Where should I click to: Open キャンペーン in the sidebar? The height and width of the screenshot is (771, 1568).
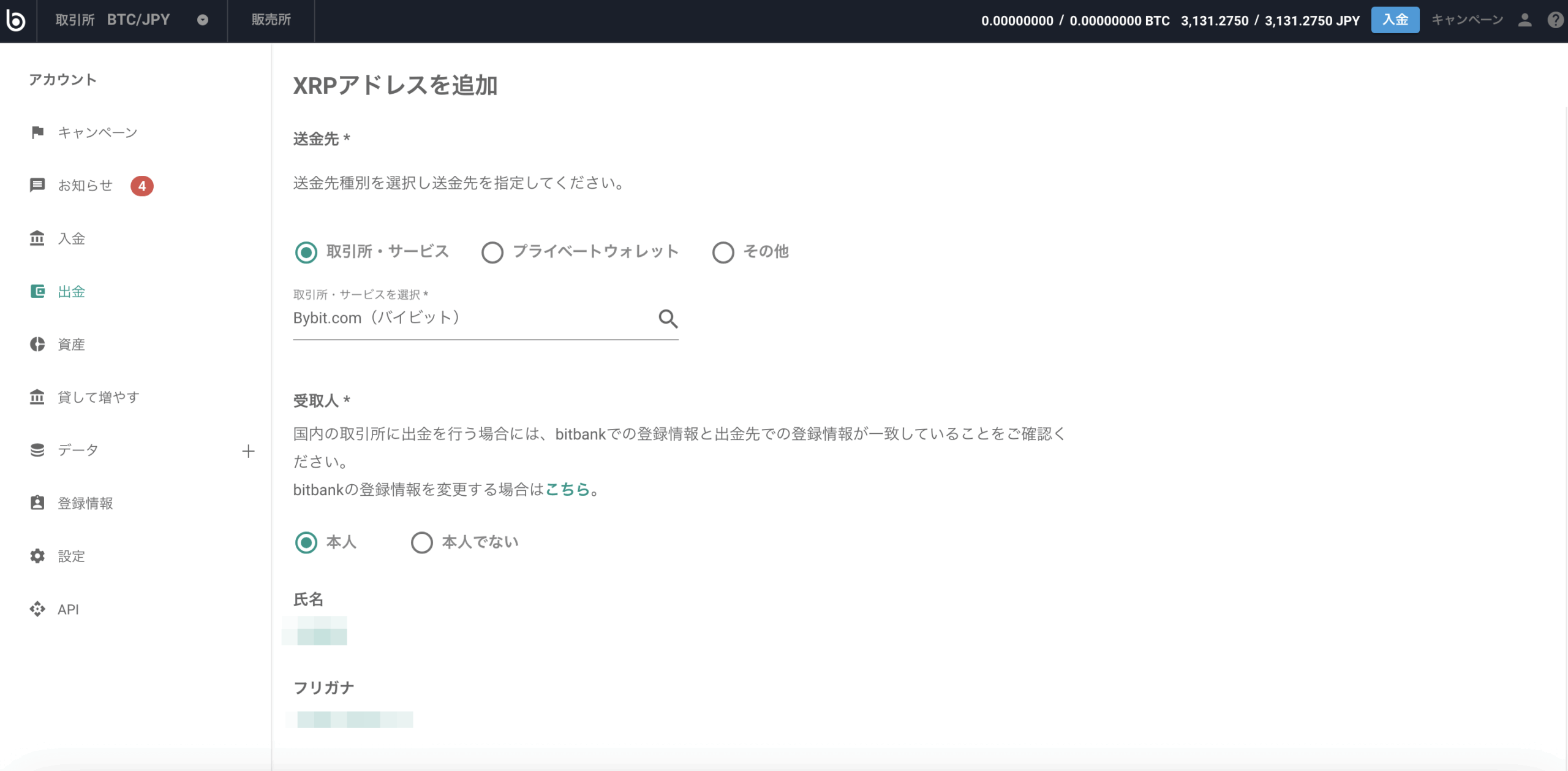click(x=97, y=132)
